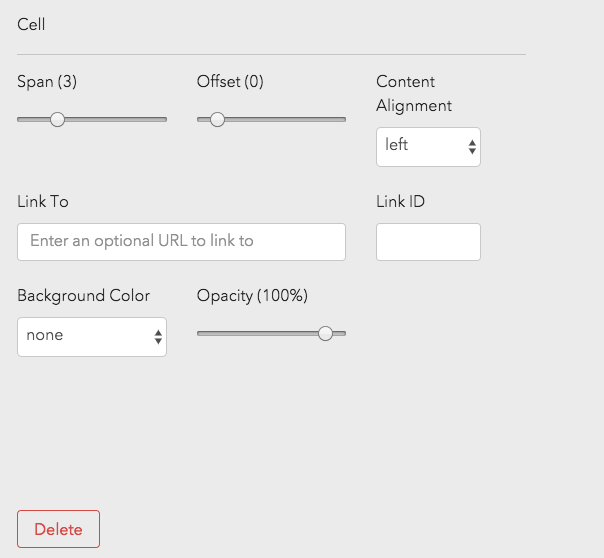Screen dimensions: 604x558
Task: Click the red Delete button
Action: coord(58,529)
